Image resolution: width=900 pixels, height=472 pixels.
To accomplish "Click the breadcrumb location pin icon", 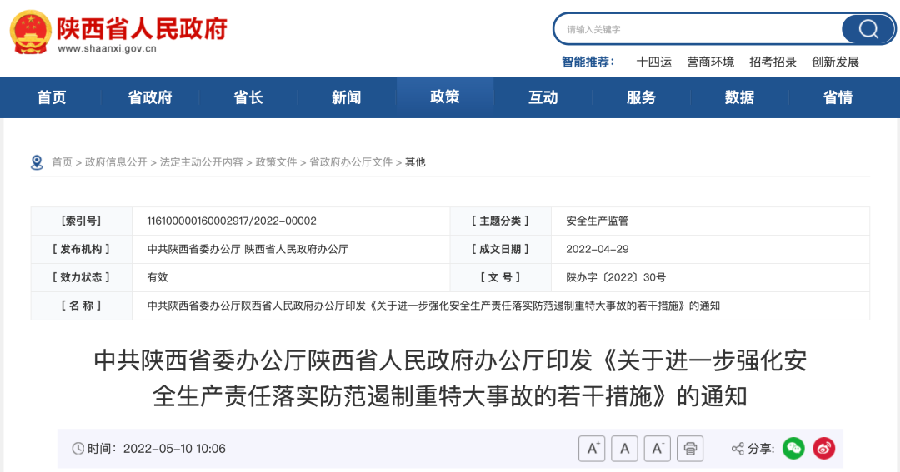I will point(38,162).
